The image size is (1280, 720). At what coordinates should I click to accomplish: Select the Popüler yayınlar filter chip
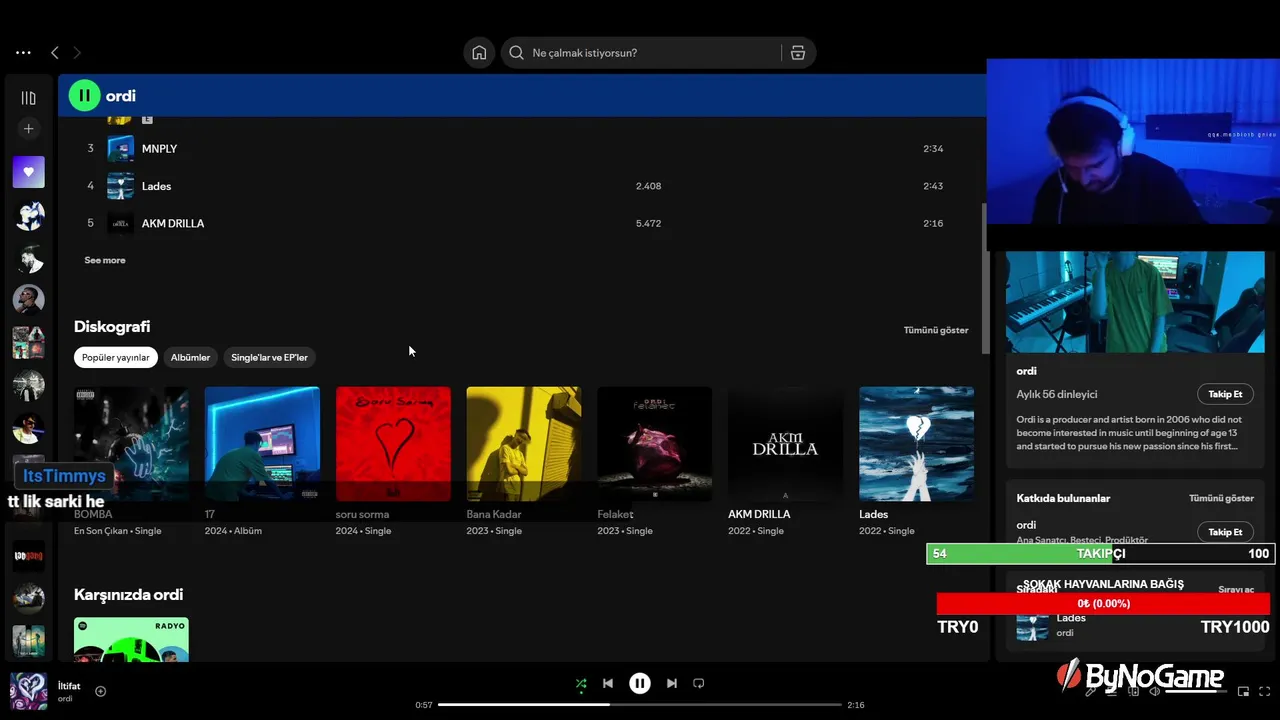pos(115,357)
